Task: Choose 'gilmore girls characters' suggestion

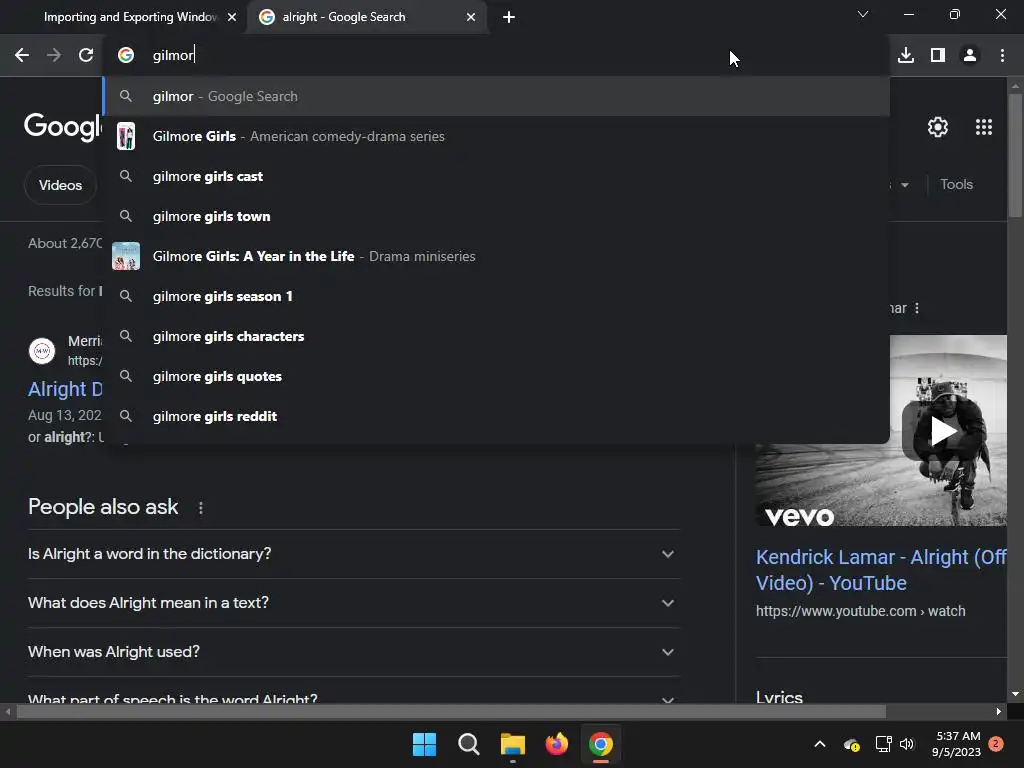Action: [x=496, y=336]
